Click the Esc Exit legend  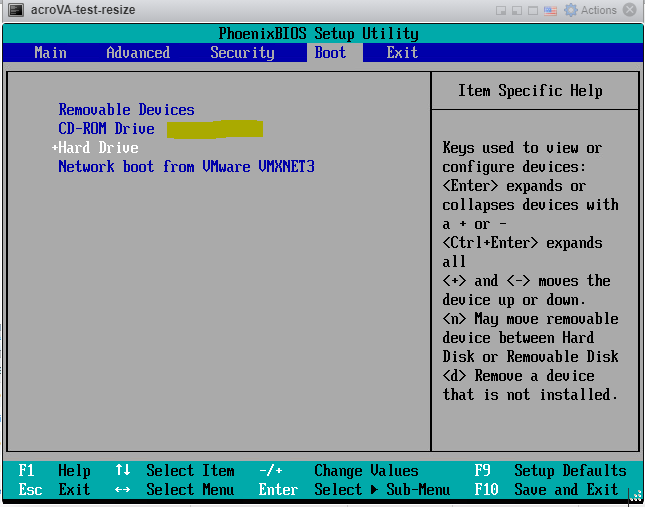point(54,489)
